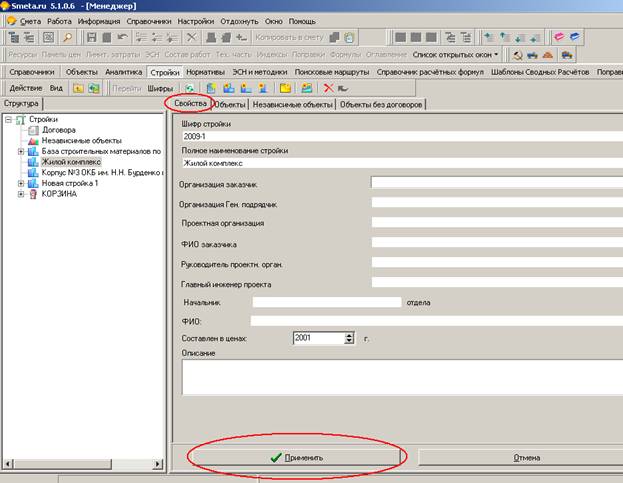Viewport: 623px width, 483px height.
Task: Click the red X delete icon
Action: (x=328, y=88)
